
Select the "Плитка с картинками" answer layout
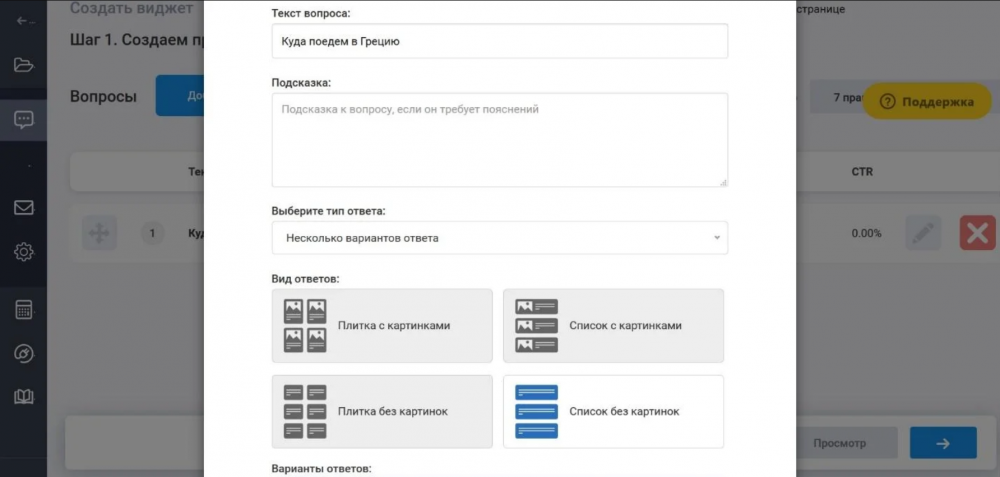(x=382, y=326)
